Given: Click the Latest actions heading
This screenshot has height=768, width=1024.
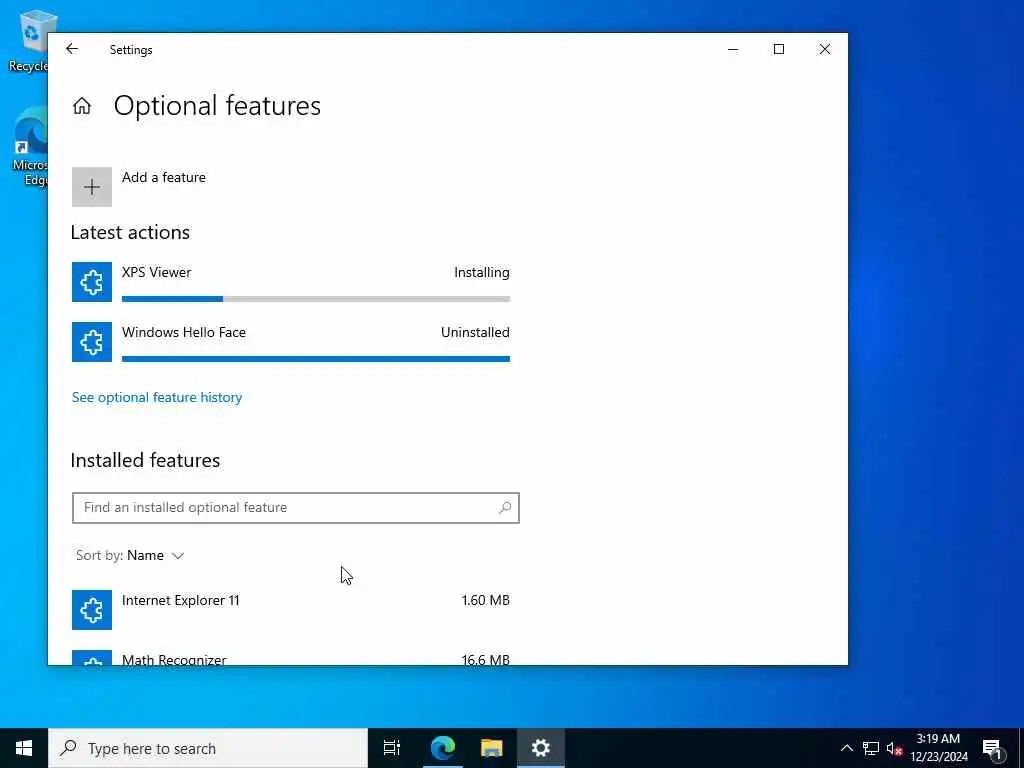Looking at the screenshot, I should click(x=130, y=232).
